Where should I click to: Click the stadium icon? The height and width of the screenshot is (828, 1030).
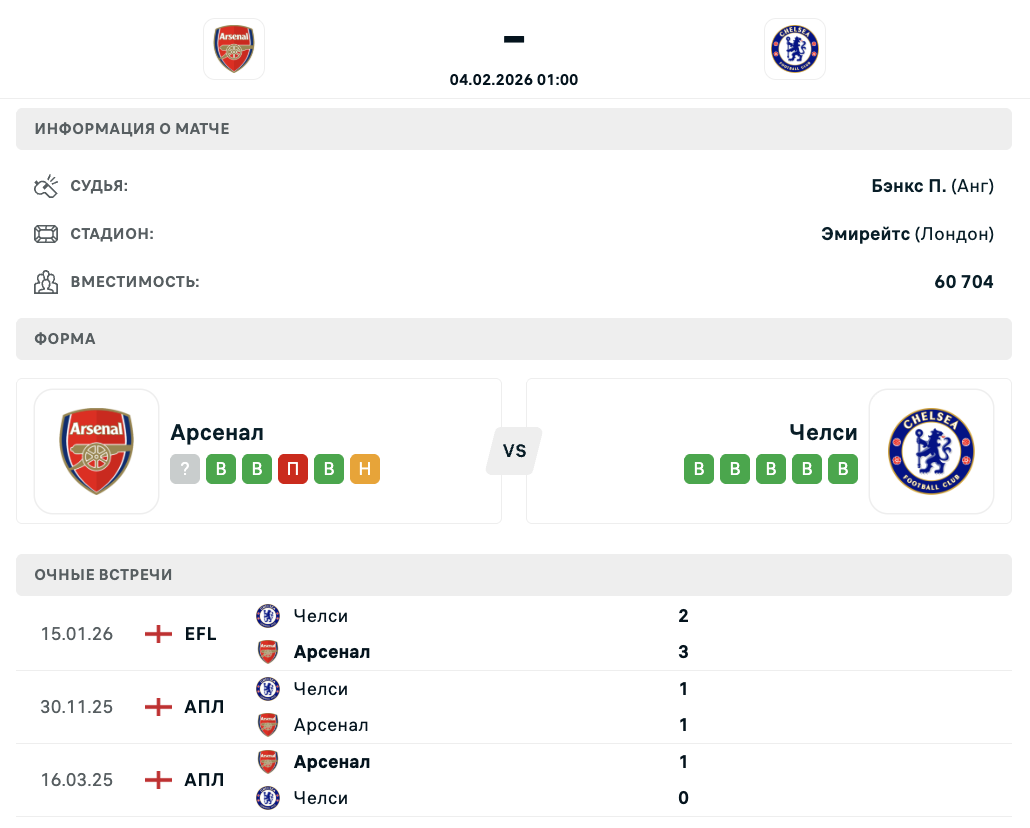(x=46, y=234)
